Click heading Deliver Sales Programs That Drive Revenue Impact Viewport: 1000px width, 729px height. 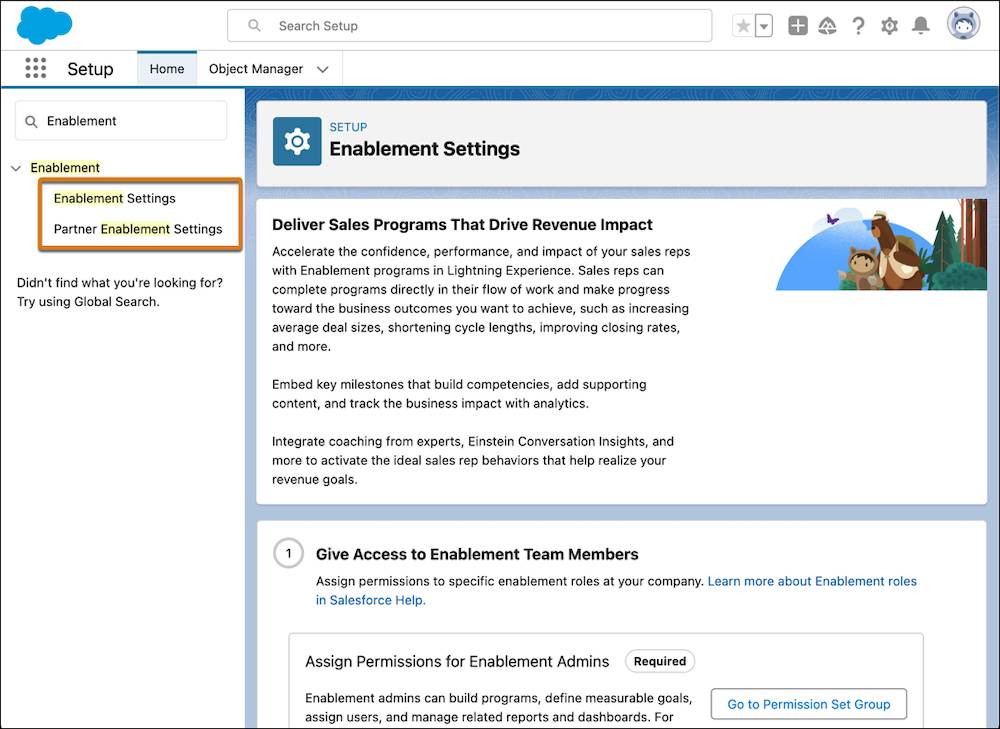tap(462, 225)
